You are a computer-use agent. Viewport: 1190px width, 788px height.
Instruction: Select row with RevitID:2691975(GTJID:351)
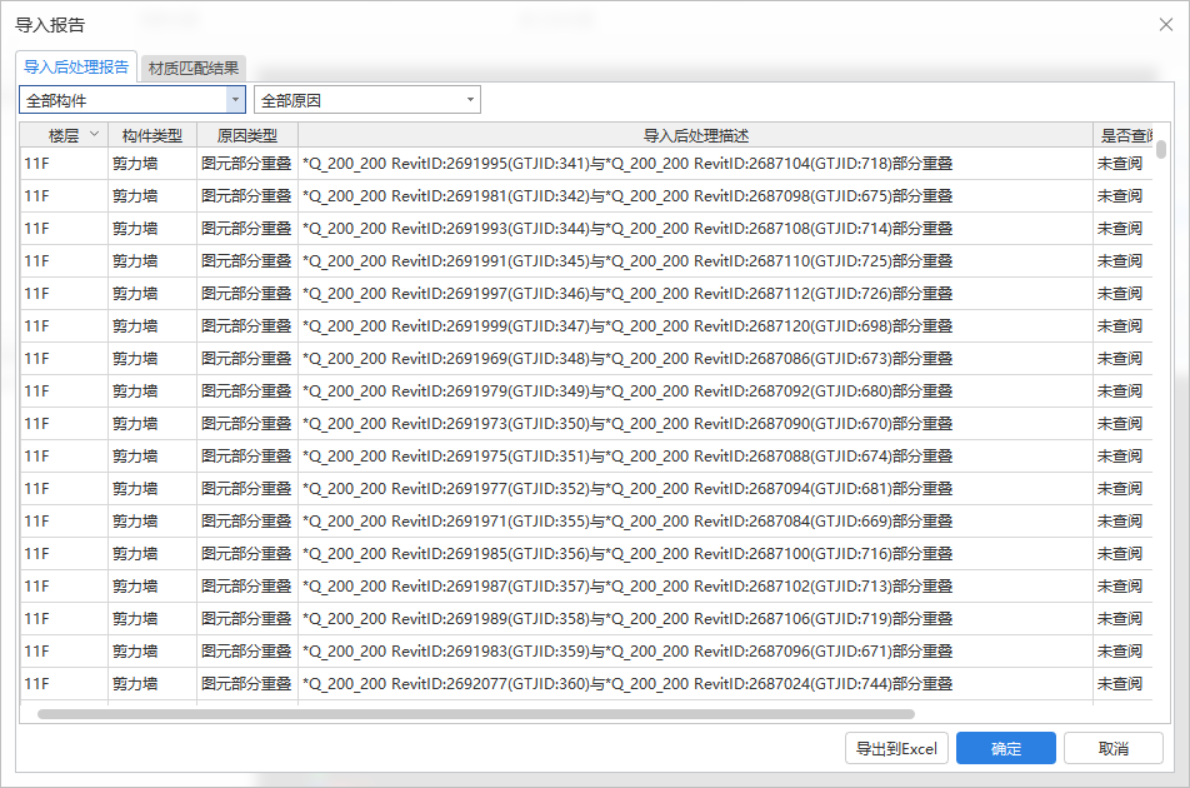pos(586,456)
